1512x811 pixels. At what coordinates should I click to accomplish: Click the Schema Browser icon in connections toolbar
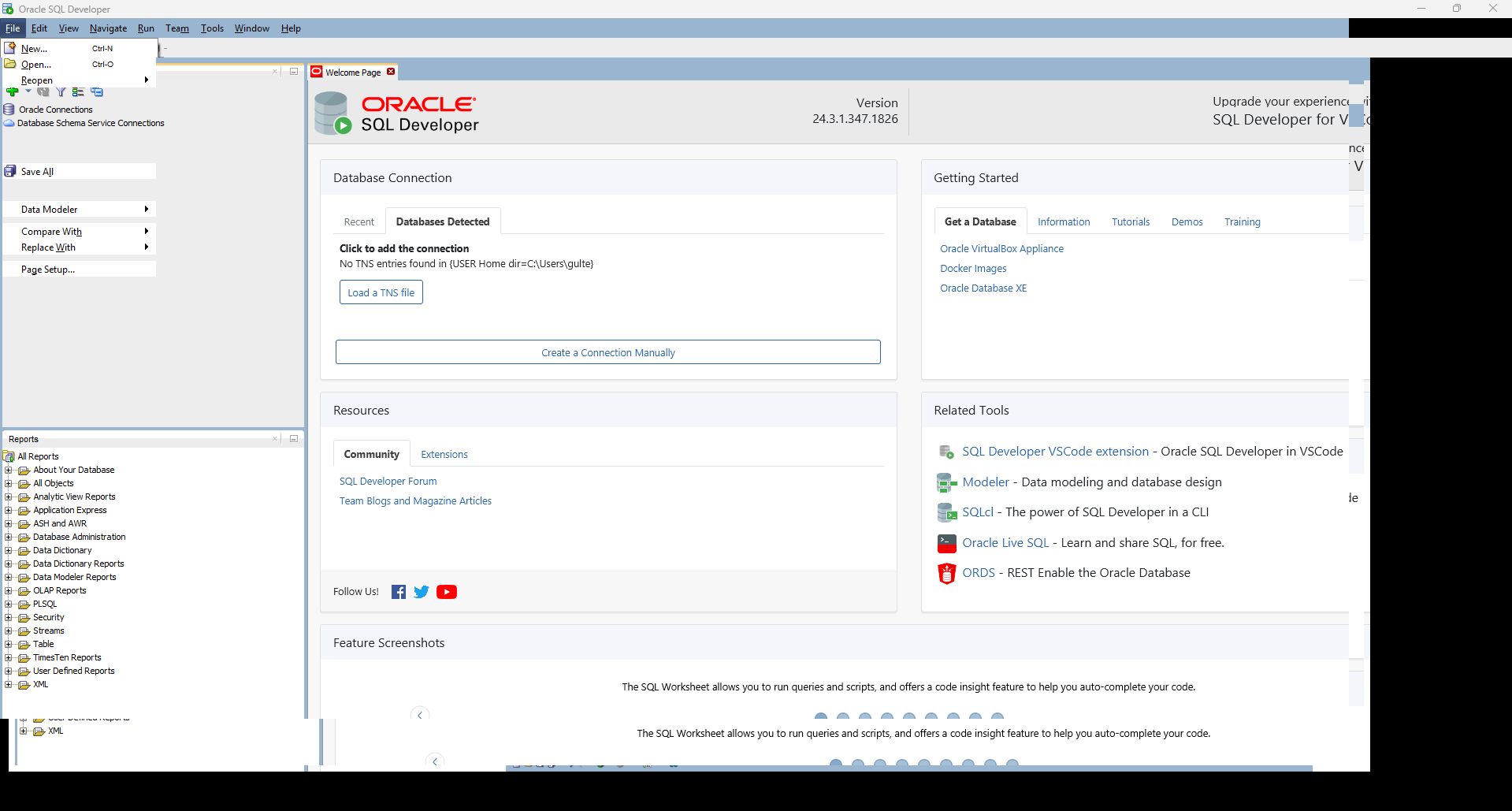(78, 92)
